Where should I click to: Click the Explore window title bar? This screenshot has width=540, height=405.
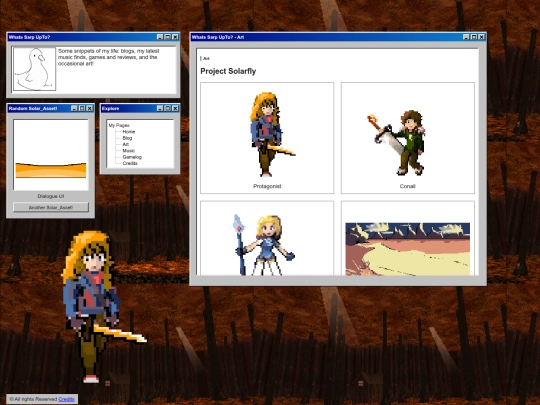tap(140, 108)
